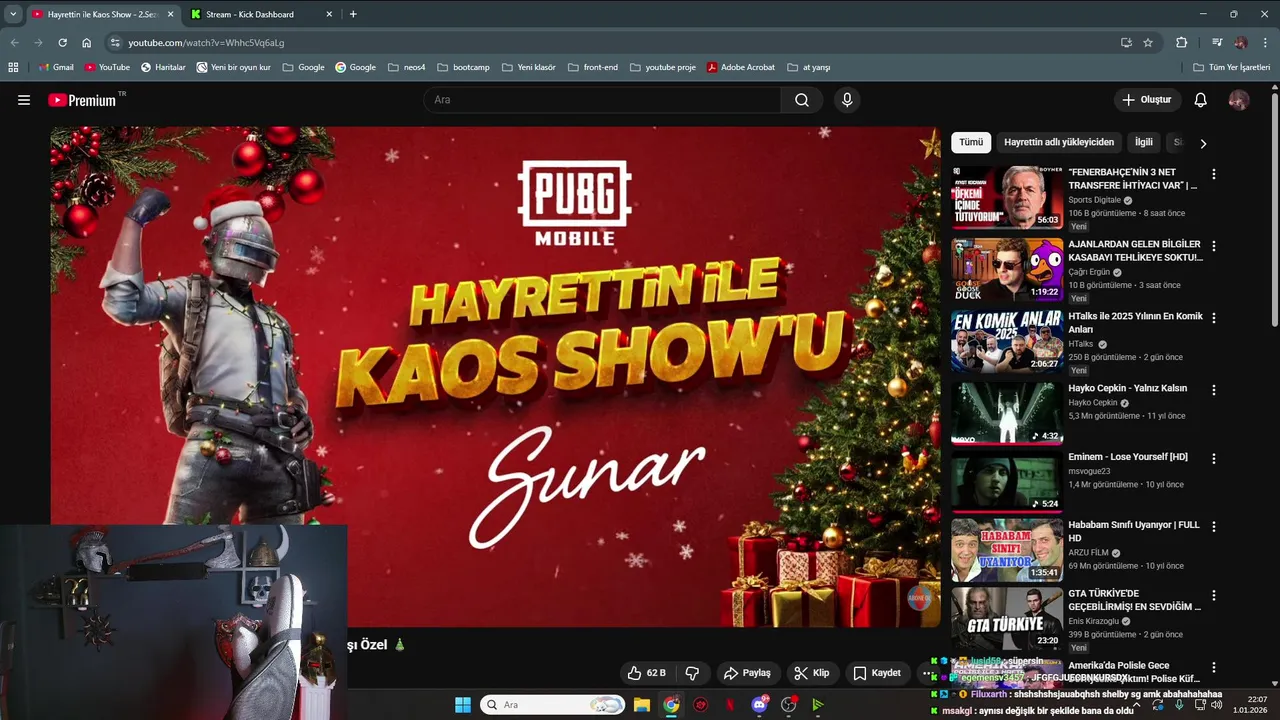Open the Adobe Acrobat bookmark
Screen dimensions: 1280x720
pyautogui.click(x=741, y=67)
